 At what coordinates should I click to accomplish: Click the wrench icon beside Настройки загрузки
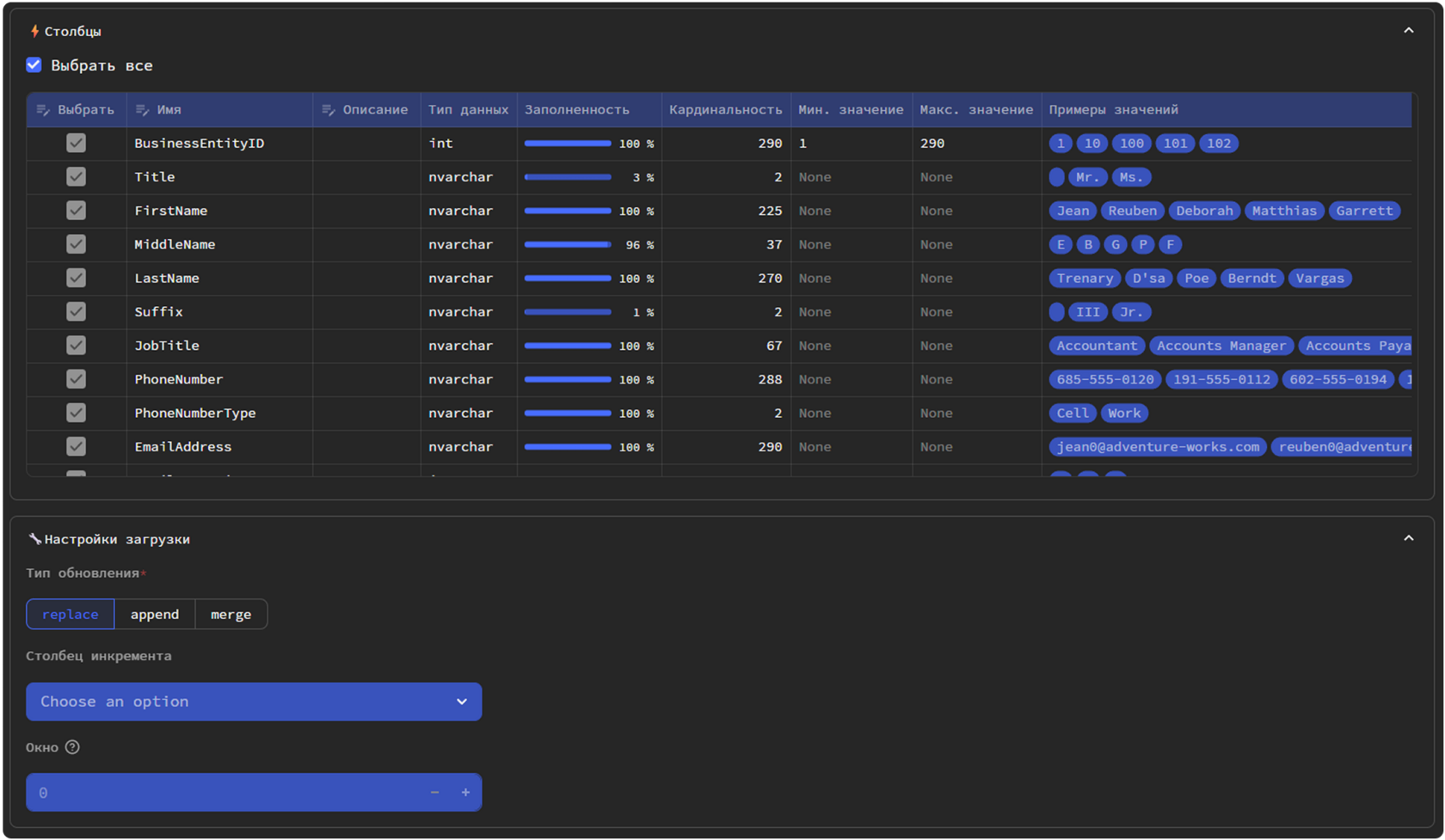[34, 539]
